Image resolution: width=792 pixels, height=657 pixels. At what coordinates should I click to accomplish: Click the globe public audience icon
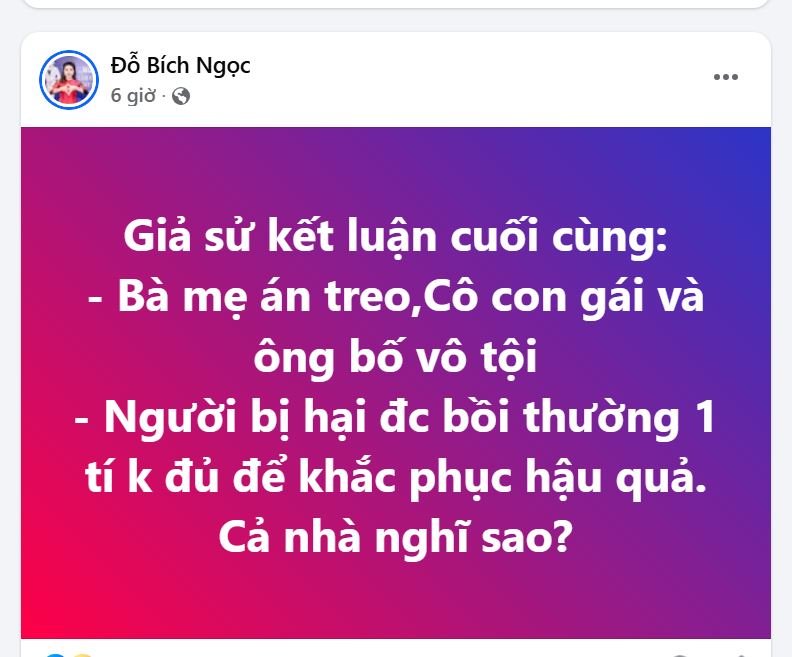click(x=181, y=96)
